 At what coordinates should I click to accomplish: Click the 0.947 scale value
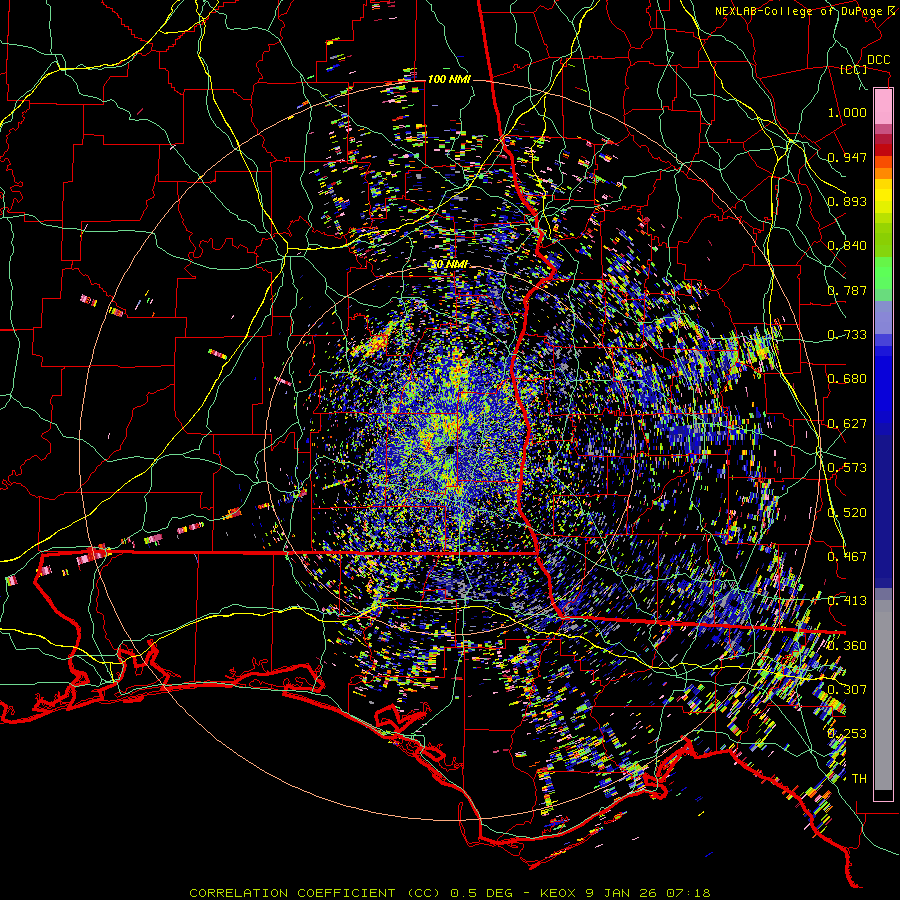[847, 157]
